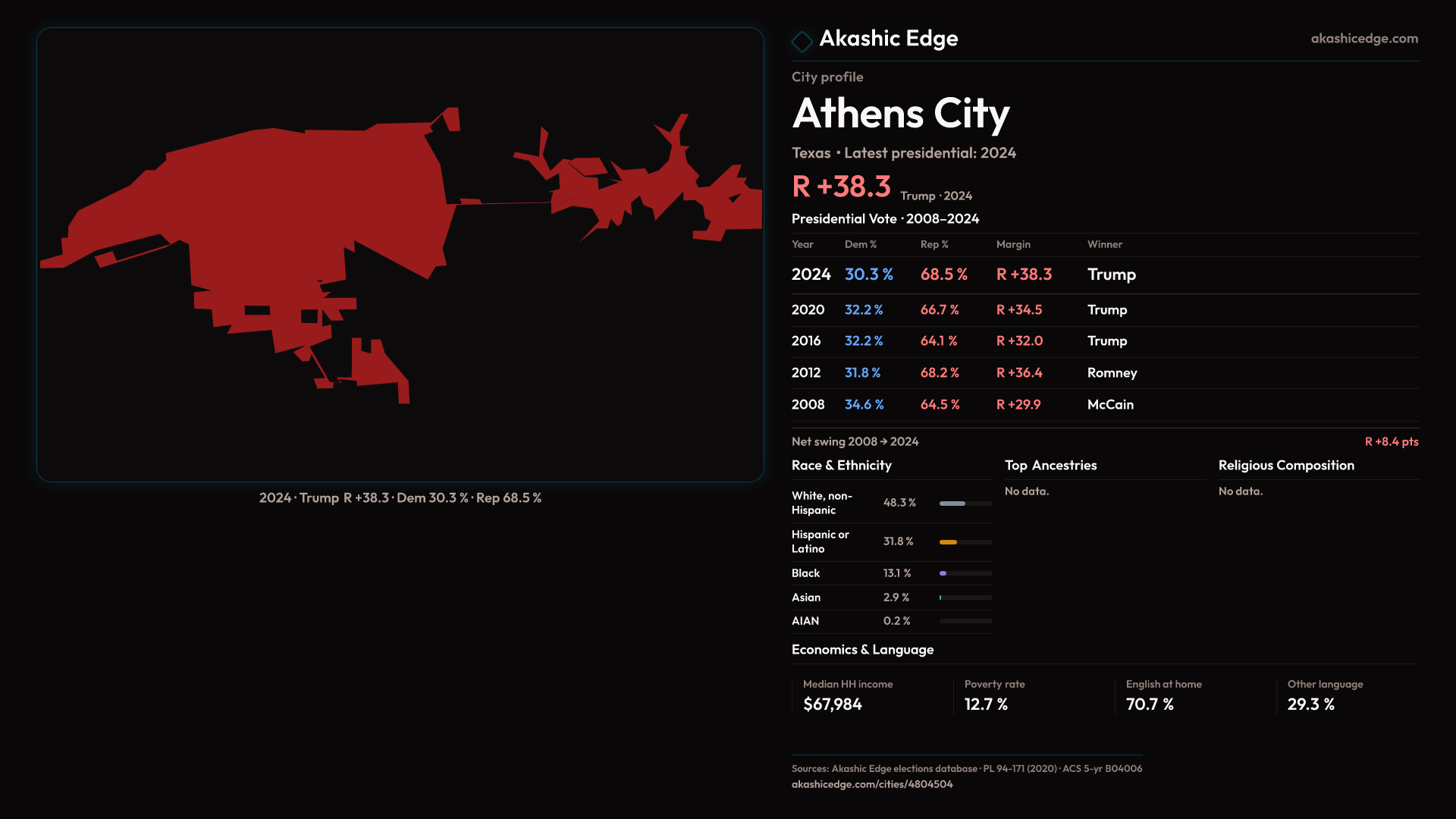Click the Median HH income value
Image resolution: width=1456 pixels, height=819 pixels.
pos(832,704)
